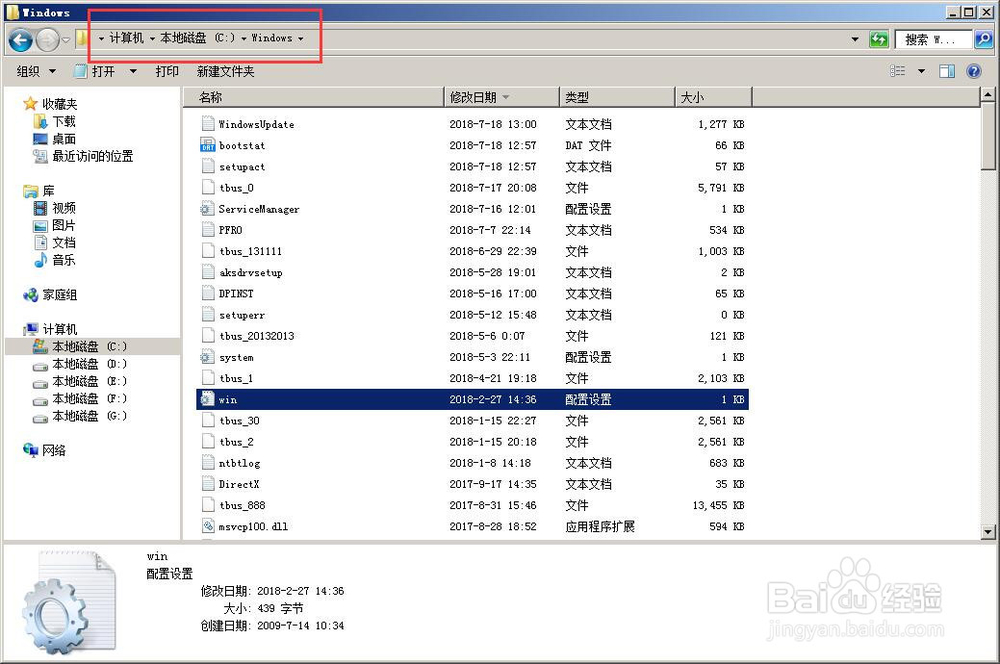Expand the 打开 dropdown arrow
Image resolution: width=1000 pixels, height=664 pixels.
point(133,71)
